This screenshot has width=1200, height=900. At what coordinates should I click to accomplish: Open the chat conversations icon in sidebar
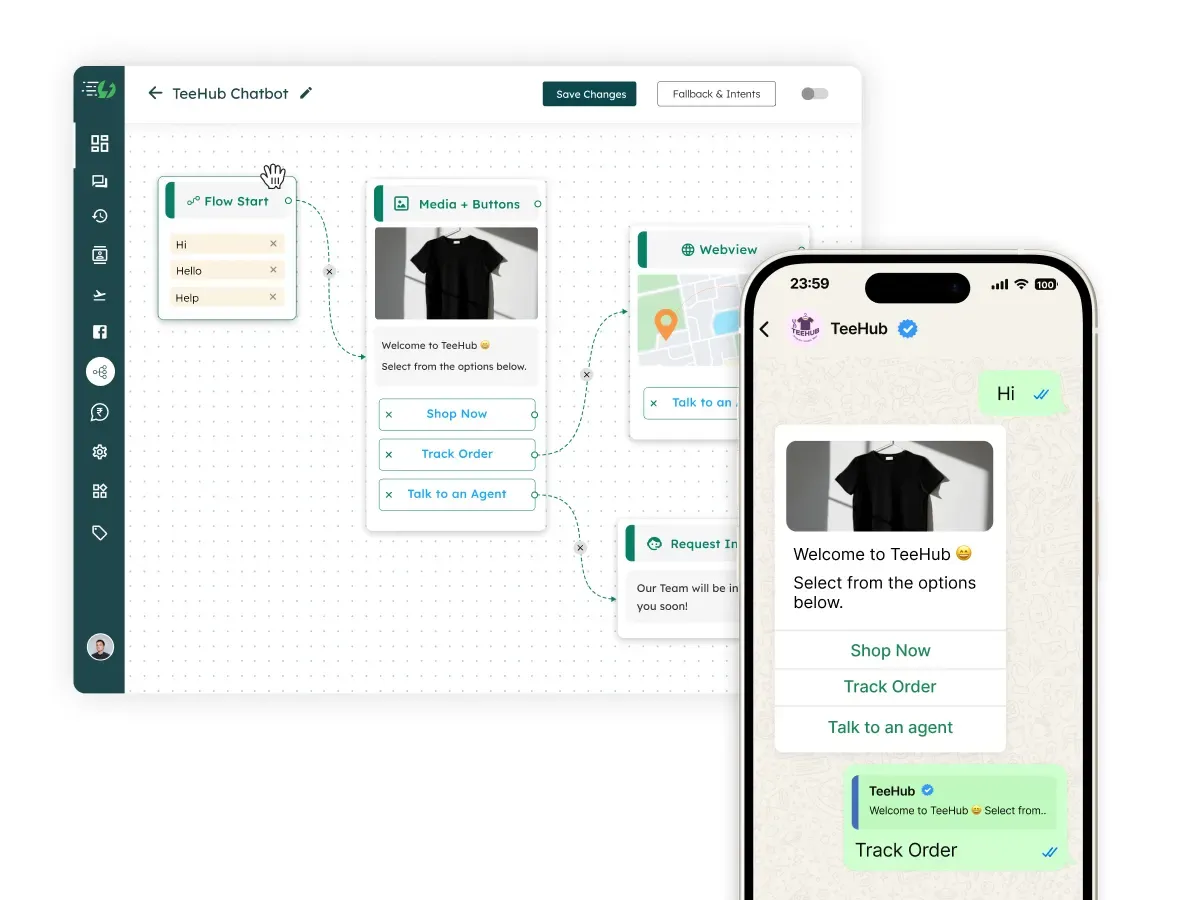coord(99,180)
